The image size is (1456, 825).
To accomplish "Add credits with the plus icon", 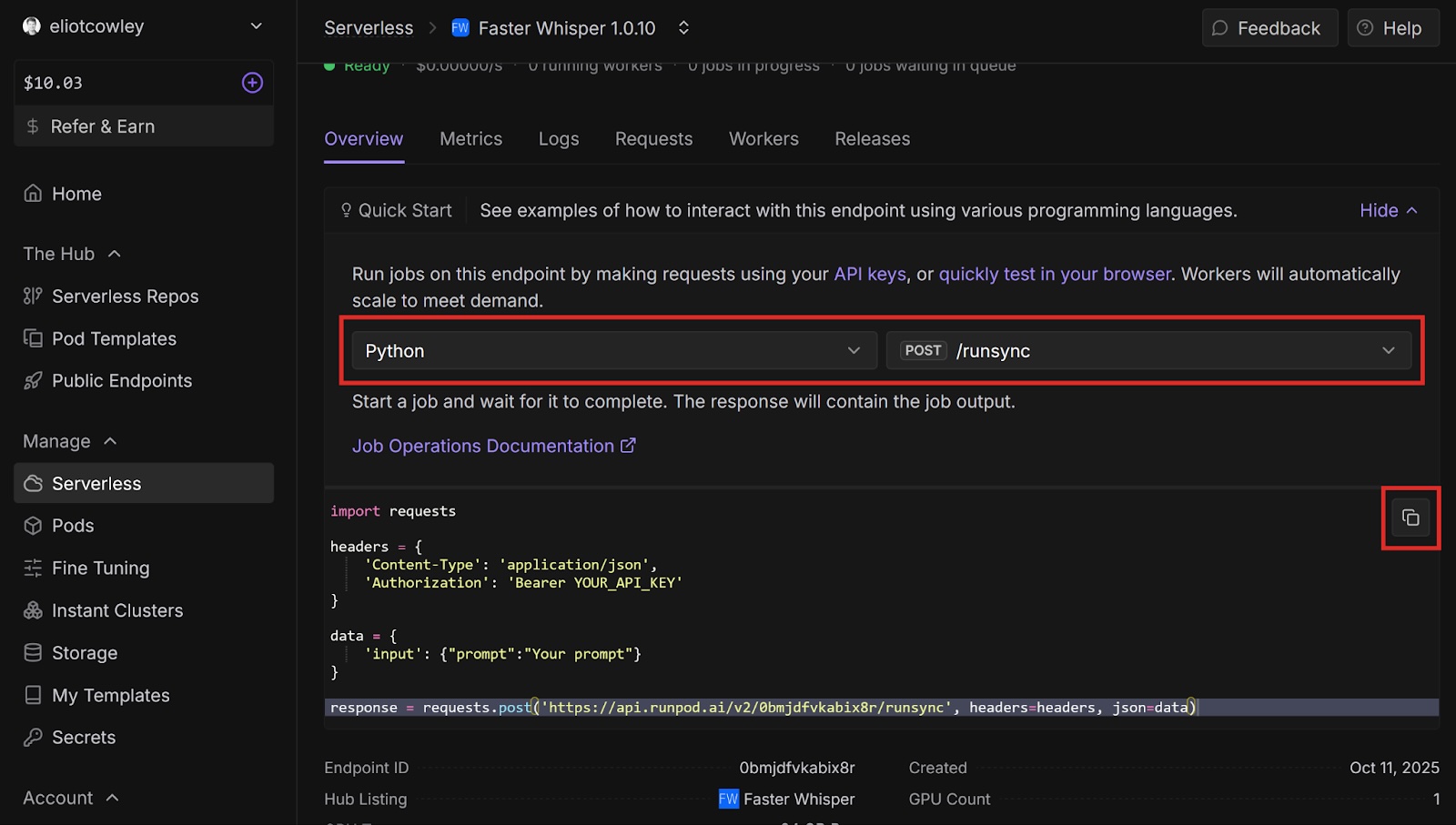I will (252, 83).
